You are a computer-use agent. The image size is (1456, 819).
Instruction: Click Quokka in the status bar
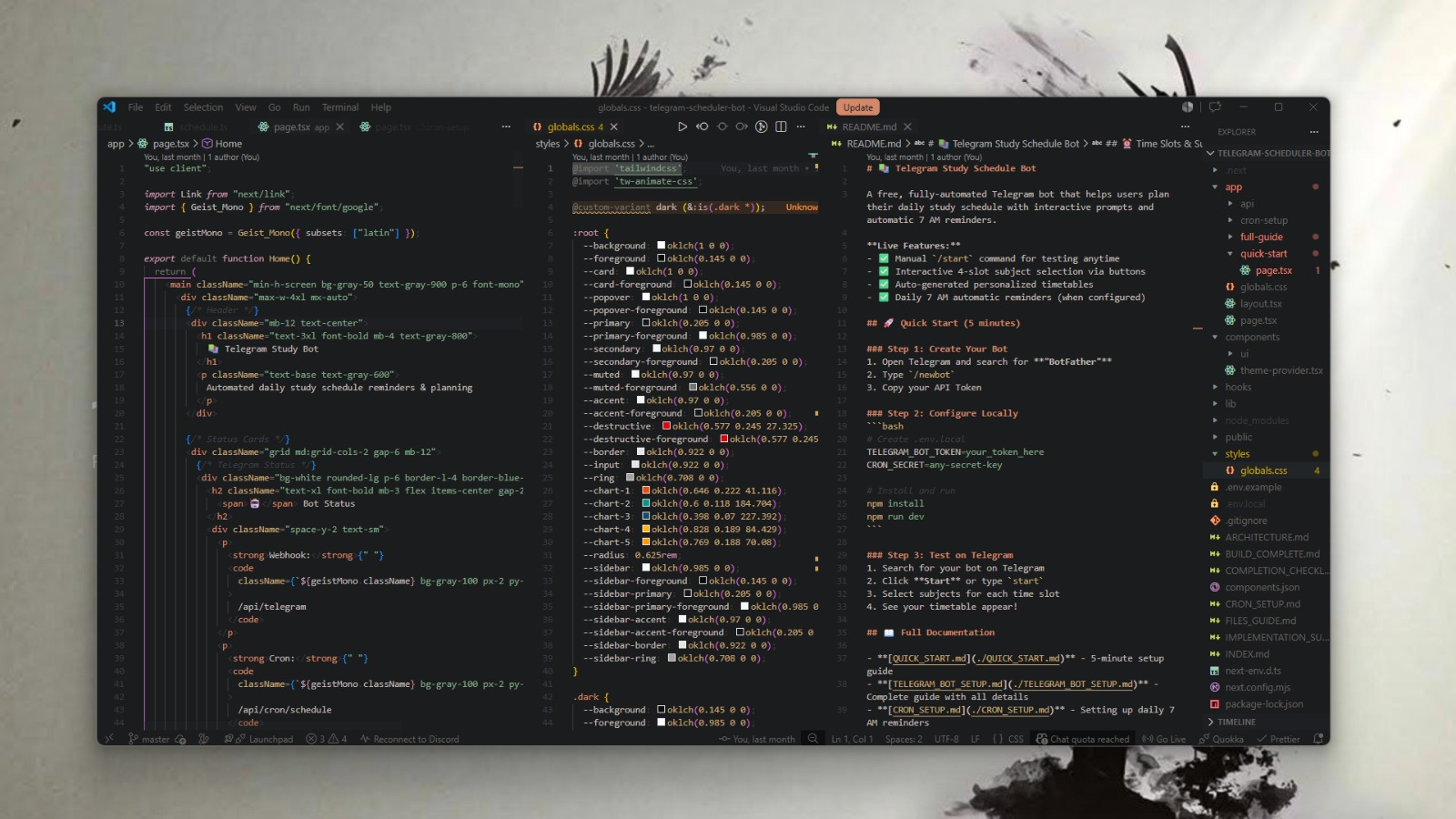(1221, 739)
